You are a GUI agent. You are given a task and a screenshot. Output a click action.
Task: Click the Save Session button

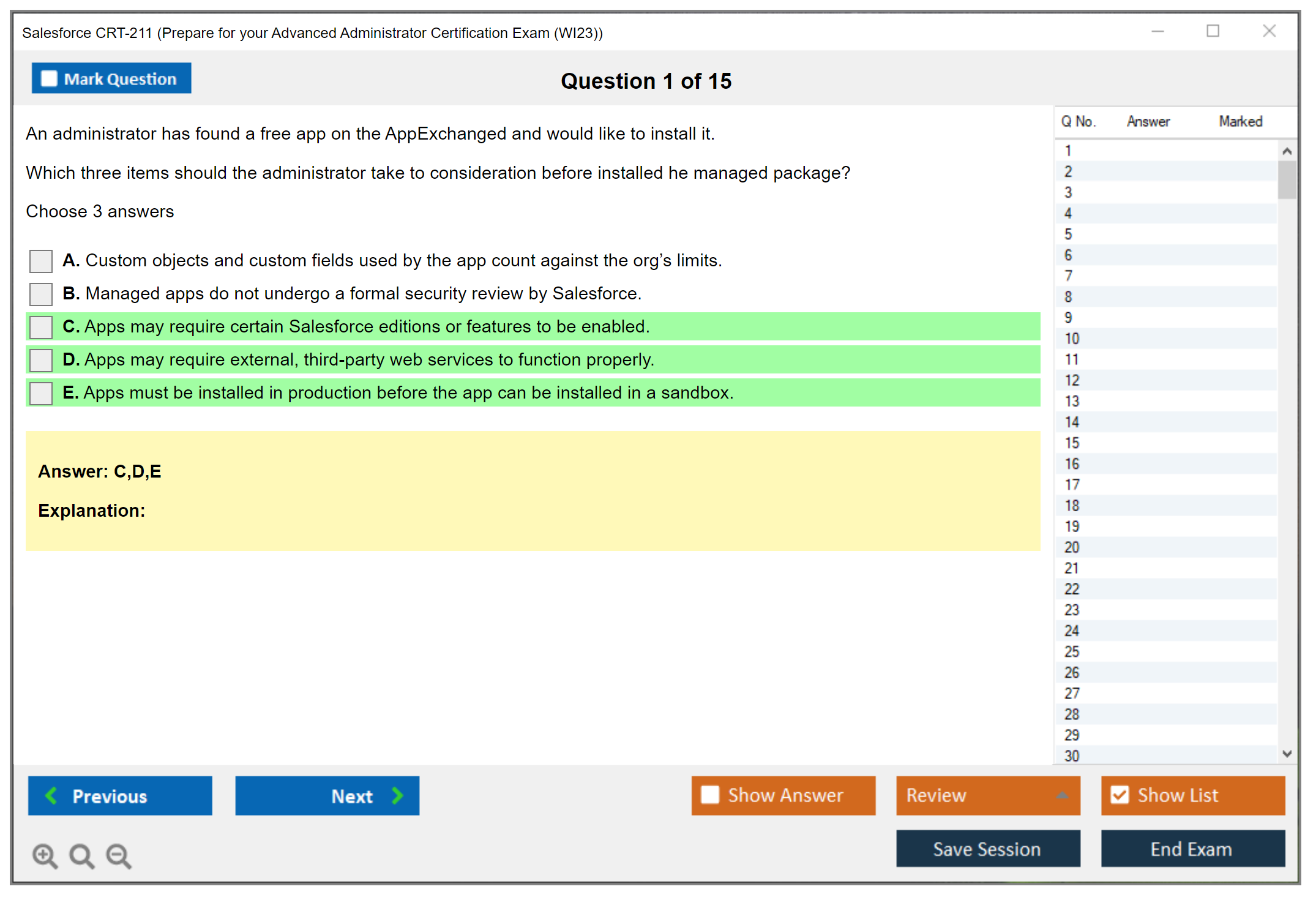[x=987, y=849]
